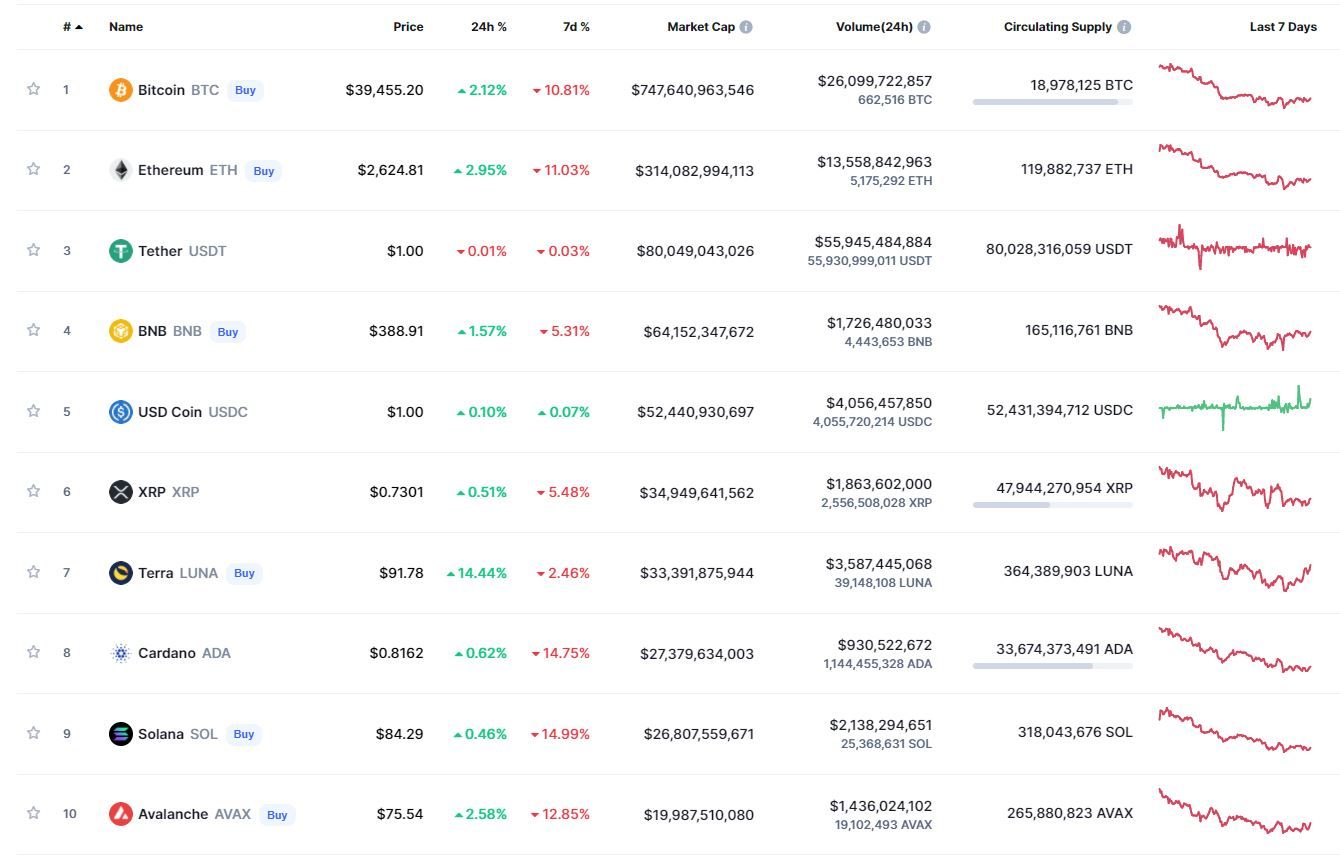Screen dimensions: 1340x860
Task: Buy BNB using its Buy button
Action: [228, 332]
